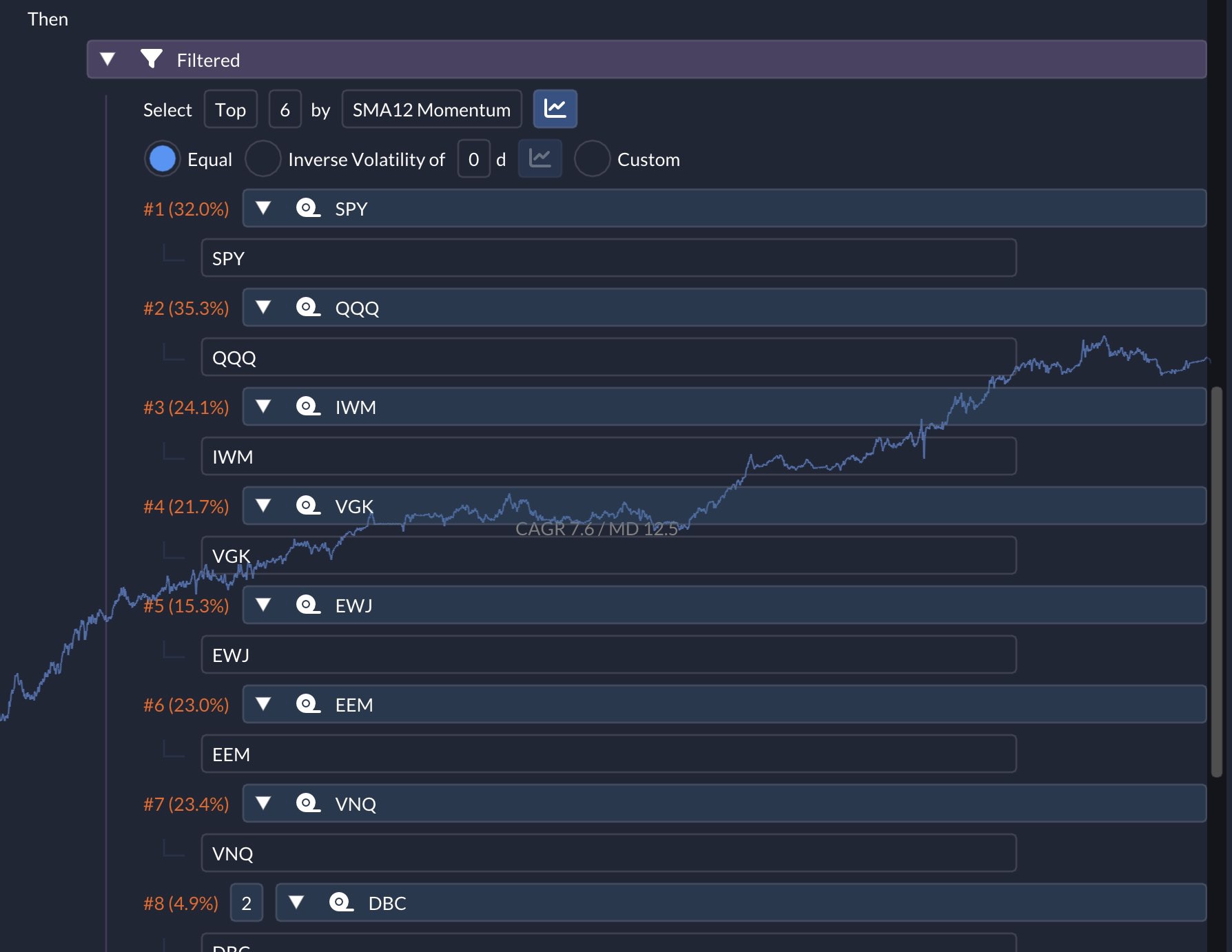This screenshot has height=952, width=1232.
Task: Click the QQQ group header name
Action: [x=357, y=308]
